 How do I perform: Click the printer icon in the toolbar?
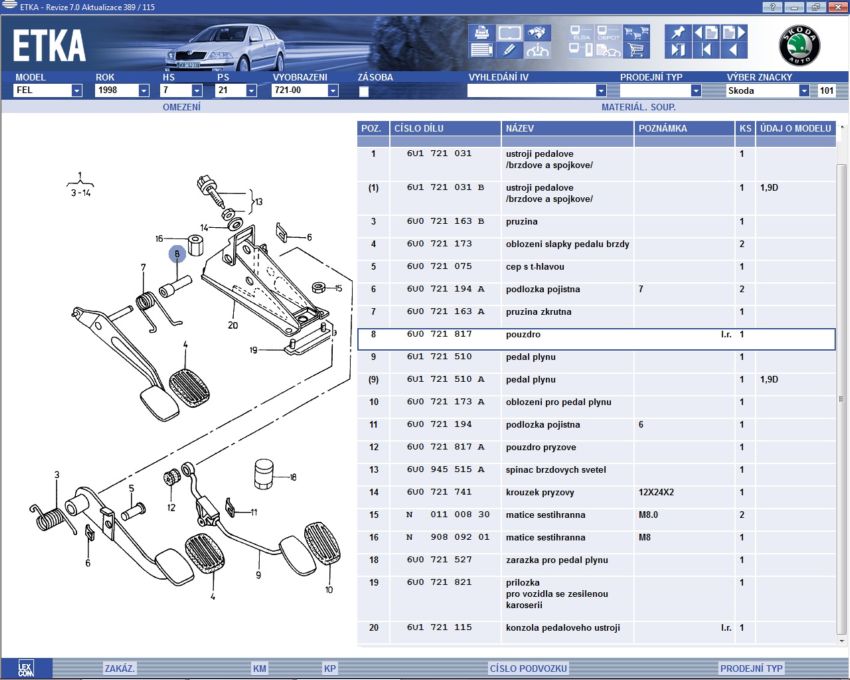(x=480, y=33)
